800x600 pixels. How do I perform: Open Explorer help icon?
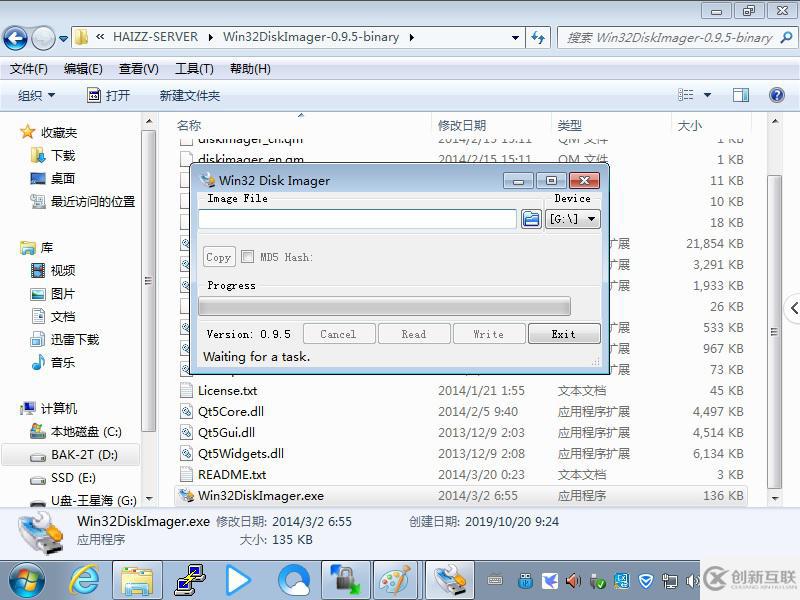[x=777, y=95]
